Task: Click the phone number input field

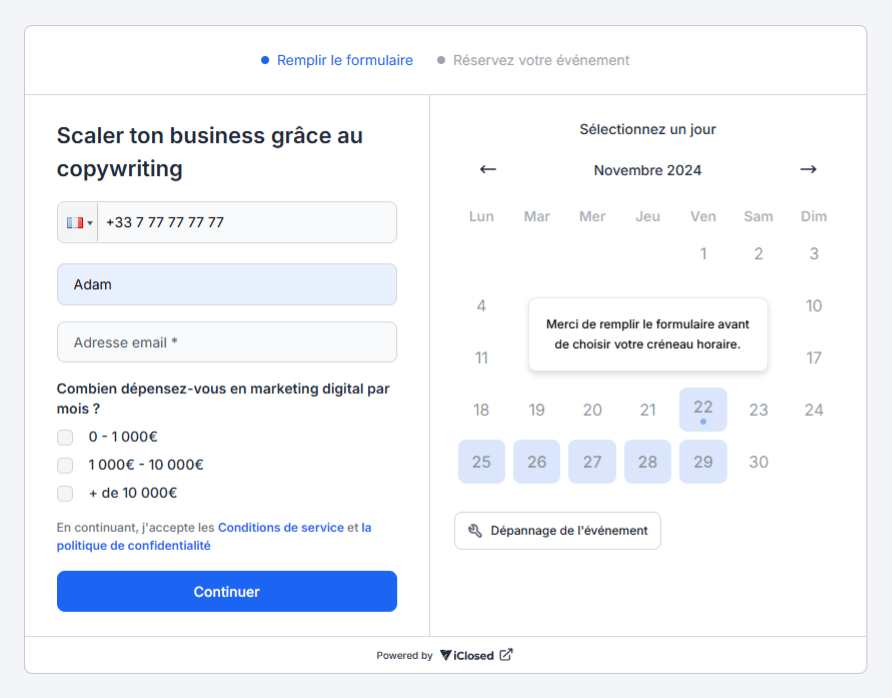Action: tap(245, 222)
